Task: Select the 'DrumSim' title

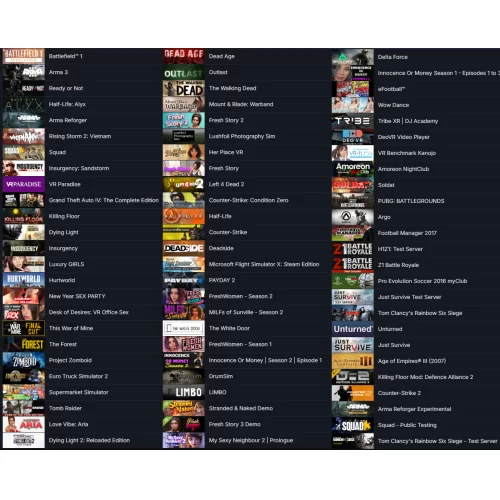Action: click(221, 376)
